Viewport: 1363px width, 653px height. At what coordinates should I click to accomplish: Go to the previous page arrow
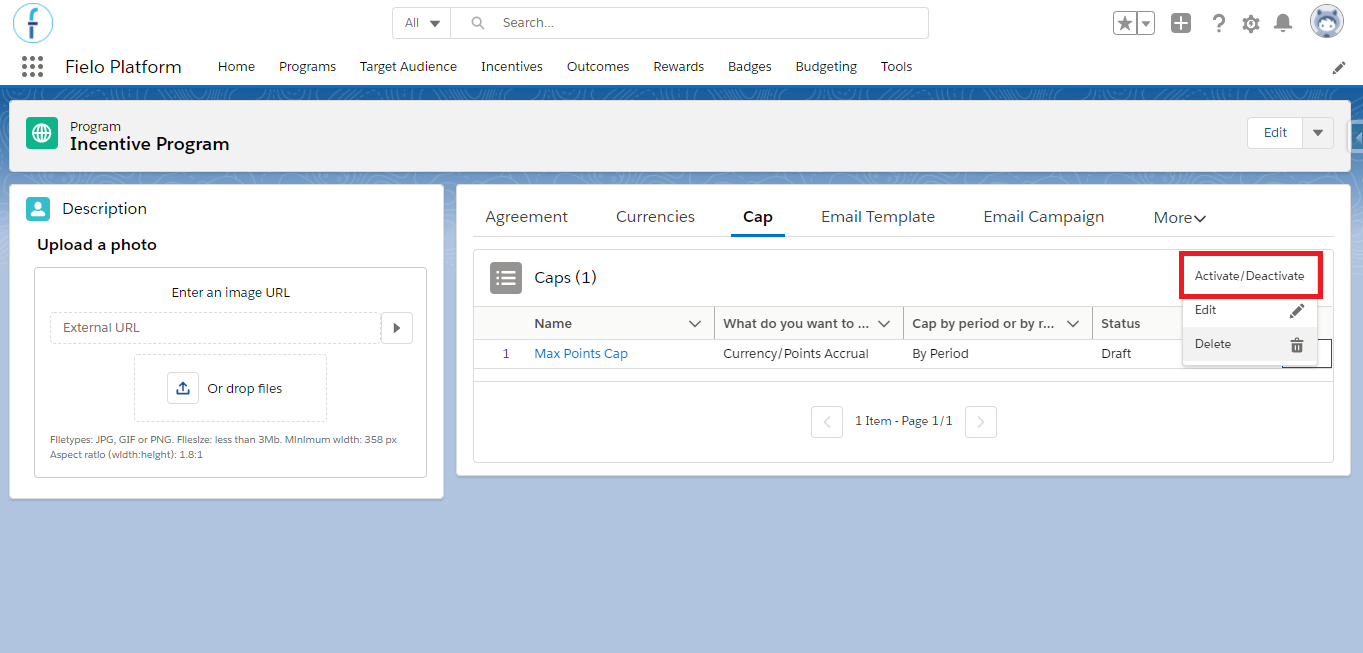coord(827,422)
